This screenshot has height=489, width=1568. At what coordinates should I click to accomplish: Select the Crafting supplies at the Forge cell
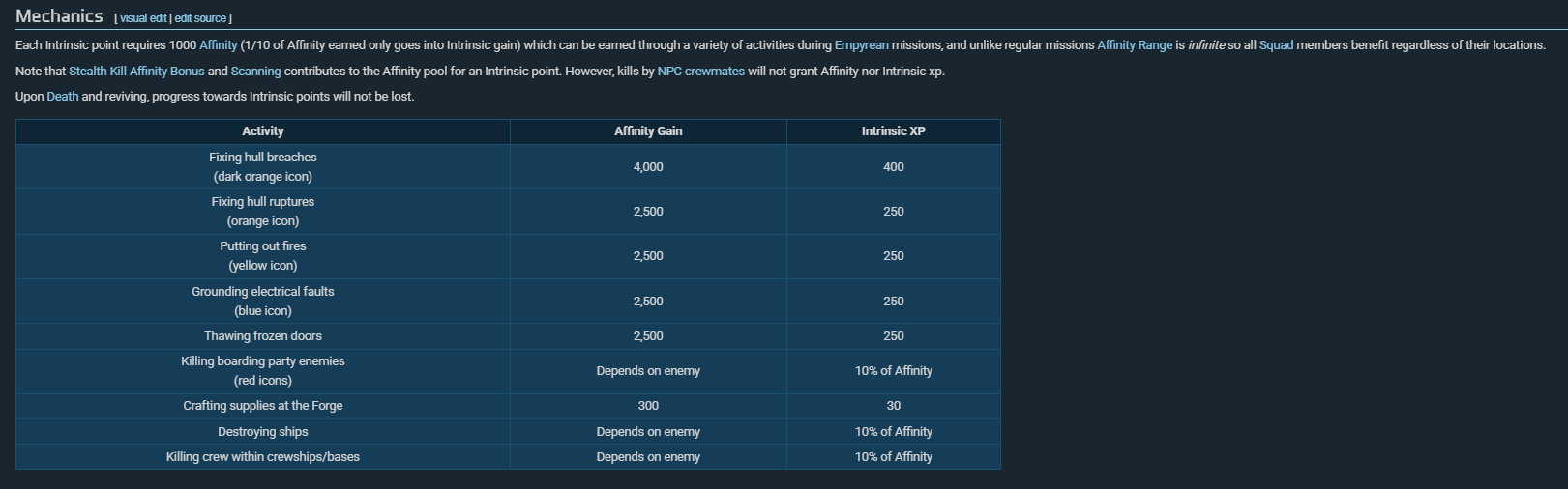pyautogui.click(x=263, y=406)
